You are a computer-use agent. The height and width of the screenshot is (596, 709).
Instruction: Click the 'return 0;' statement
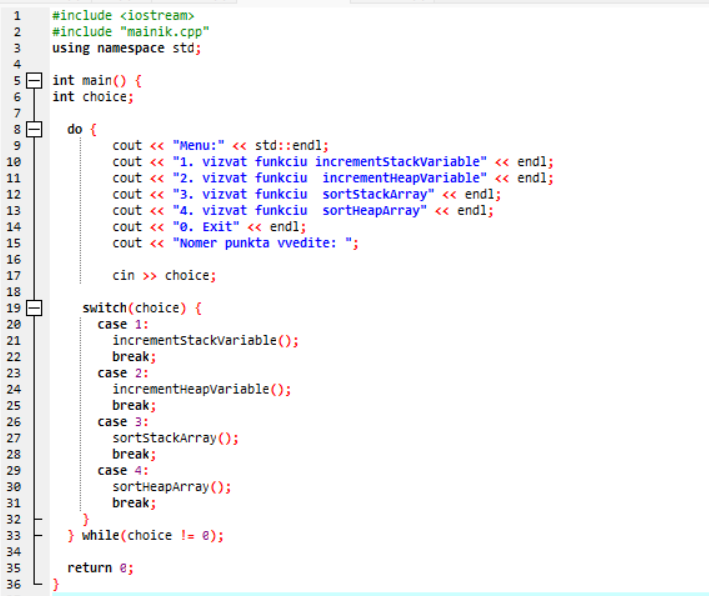[100, 568]
